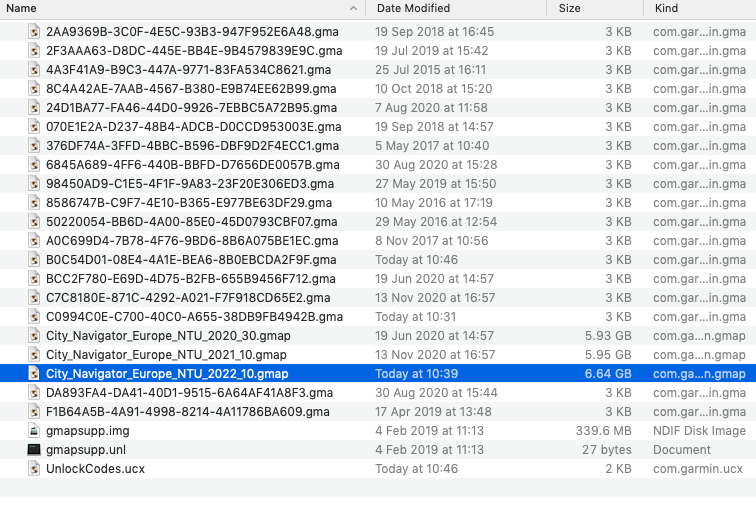Click the NDIF Disk Image kind entry
756x506 pixels.
pyautogui.click(x=699, y=431)
